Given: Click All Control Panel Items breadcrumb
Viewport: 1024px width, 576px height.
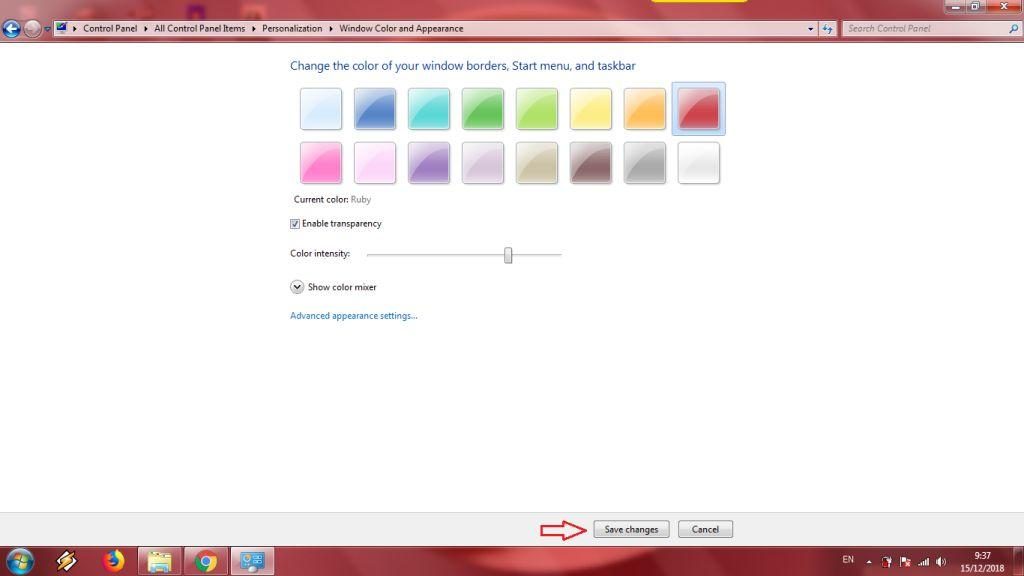Looking at the screenshot, I should coord(199,29).
